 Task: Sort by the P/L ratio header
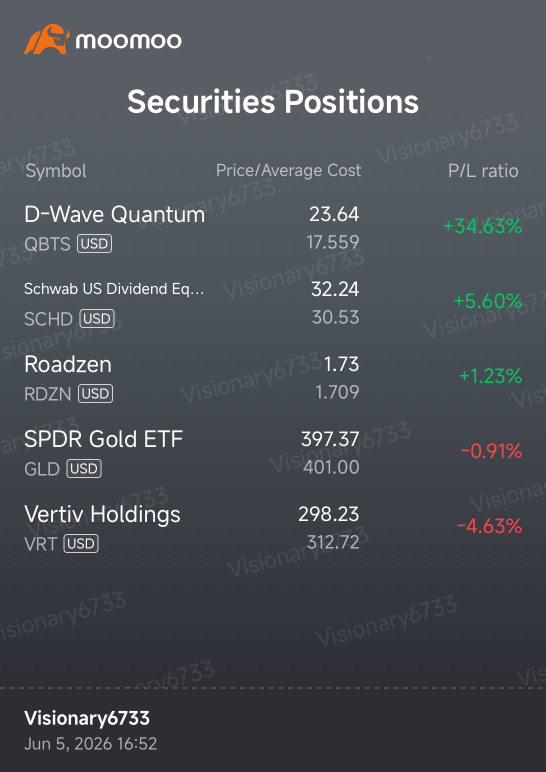point(483,171)
